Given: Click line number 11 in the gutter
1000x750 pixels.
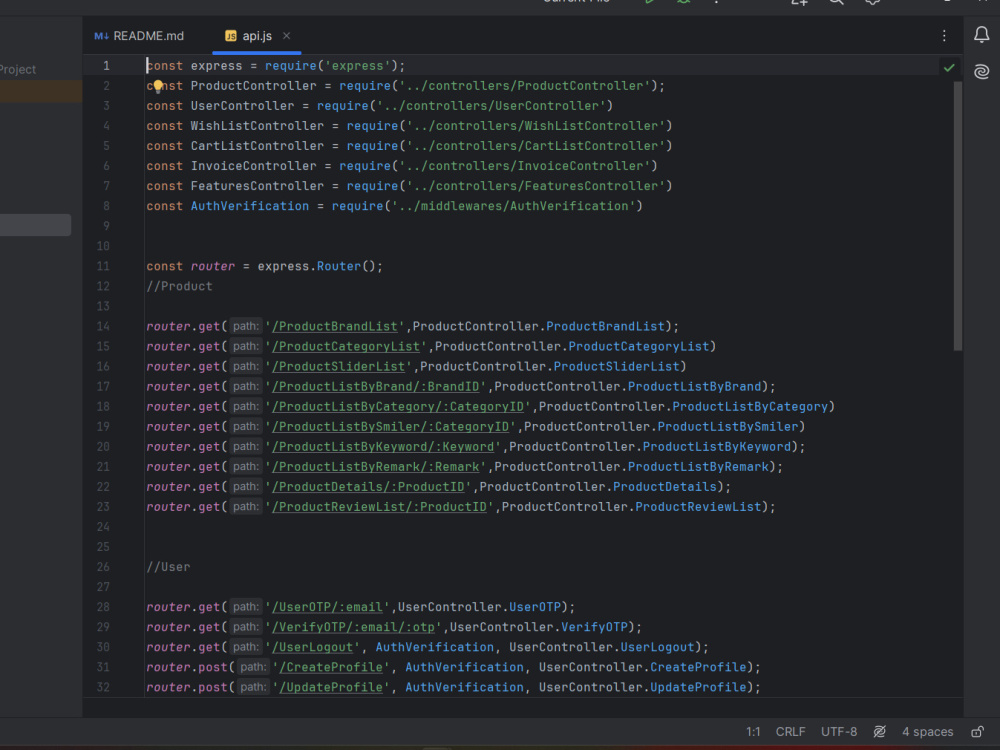Looking at the screenshot, I should pos(103,266).
